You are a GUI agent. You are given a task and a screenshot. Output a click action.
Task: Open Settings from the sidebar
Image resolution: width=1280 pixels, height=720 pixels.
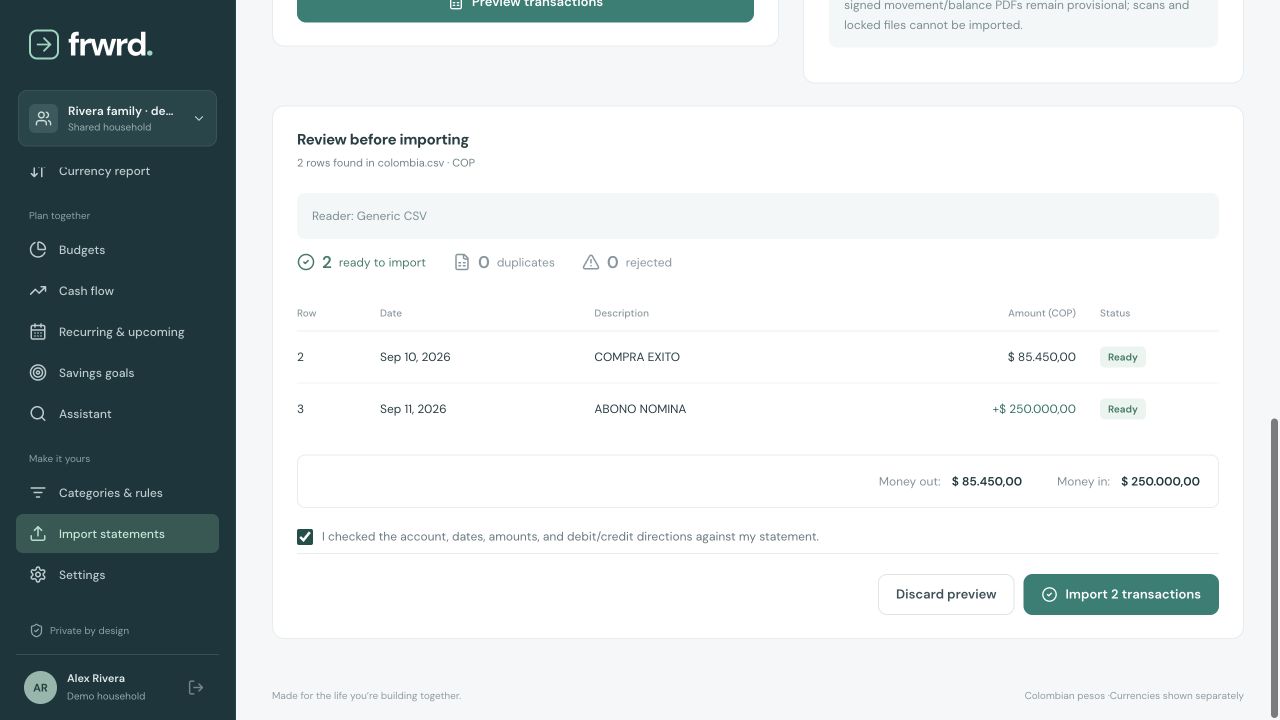(x=117, y=575)
